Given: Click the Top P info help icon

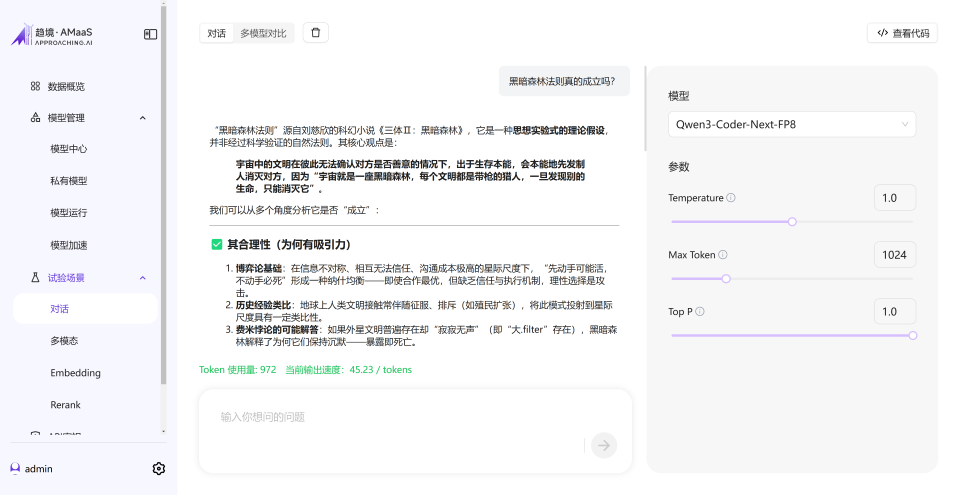Looking at the screenshot, I should pyautogui.click(x=700, y=312).
